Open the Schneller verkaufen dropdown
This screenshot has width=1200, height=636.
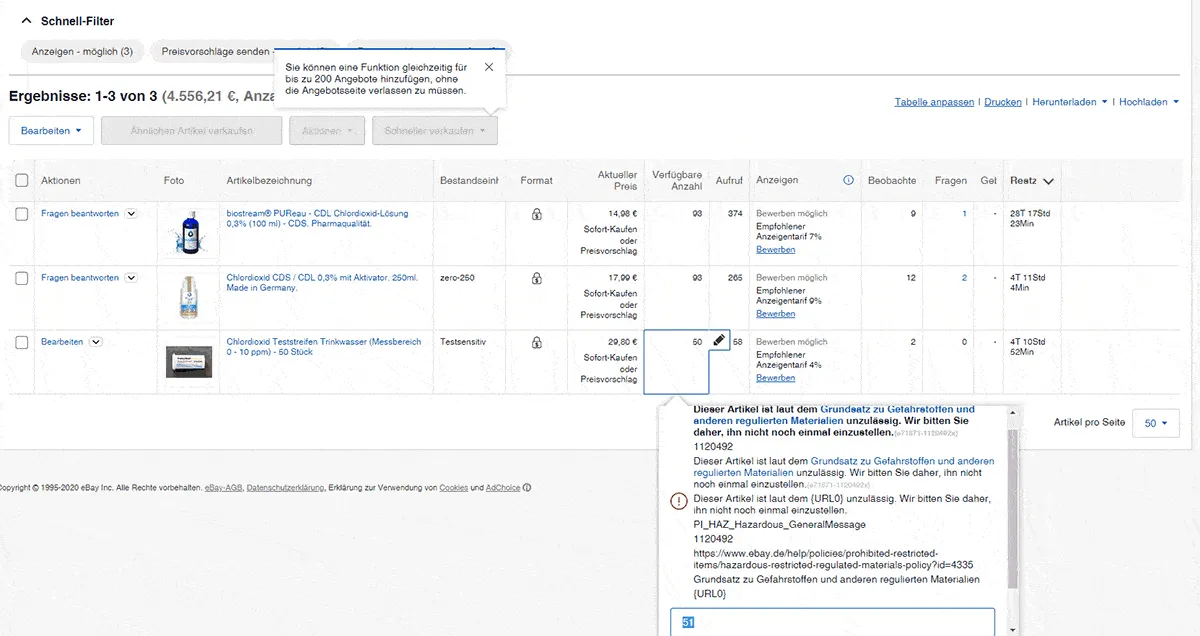(434, 131)
